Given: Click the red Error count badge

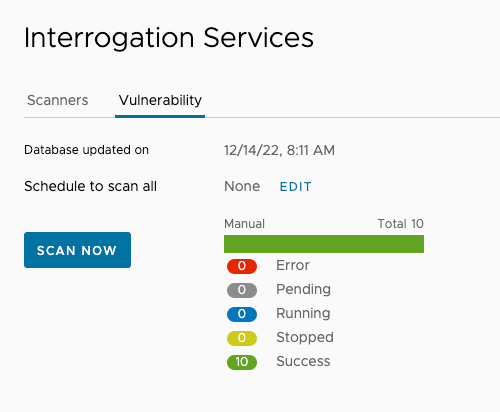Looking at the screenshot, I should (x=242, y=266).
